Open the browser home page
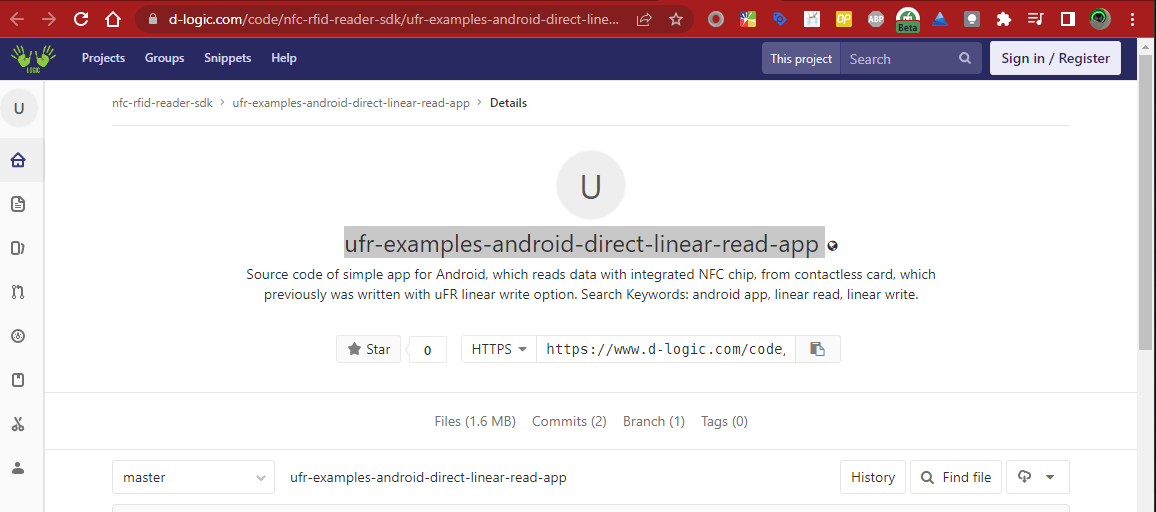Screen dimensions: 1156x512 [113, 19]
